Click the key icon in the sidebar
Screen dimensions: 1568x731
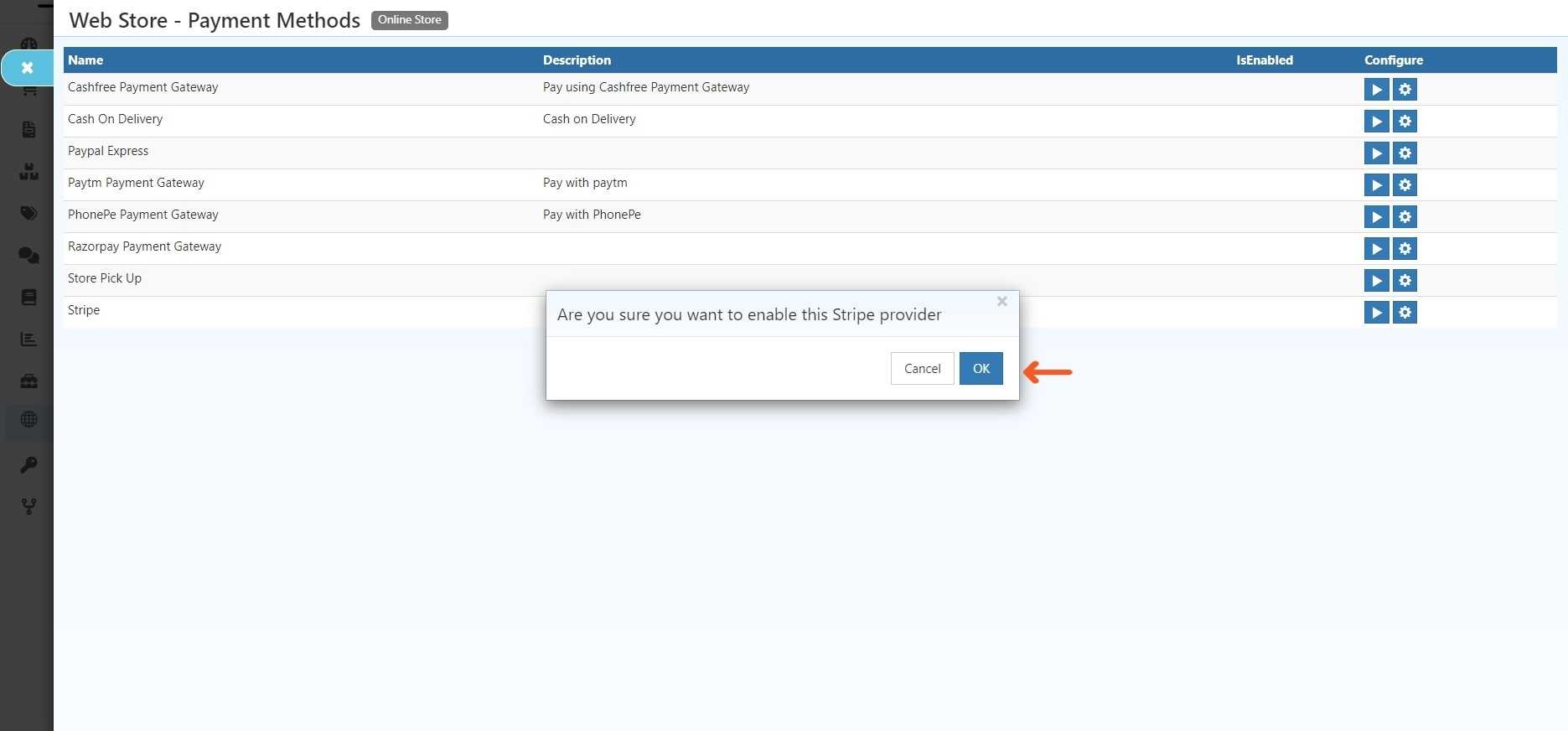pyautogui.click(x=28, y=464)
